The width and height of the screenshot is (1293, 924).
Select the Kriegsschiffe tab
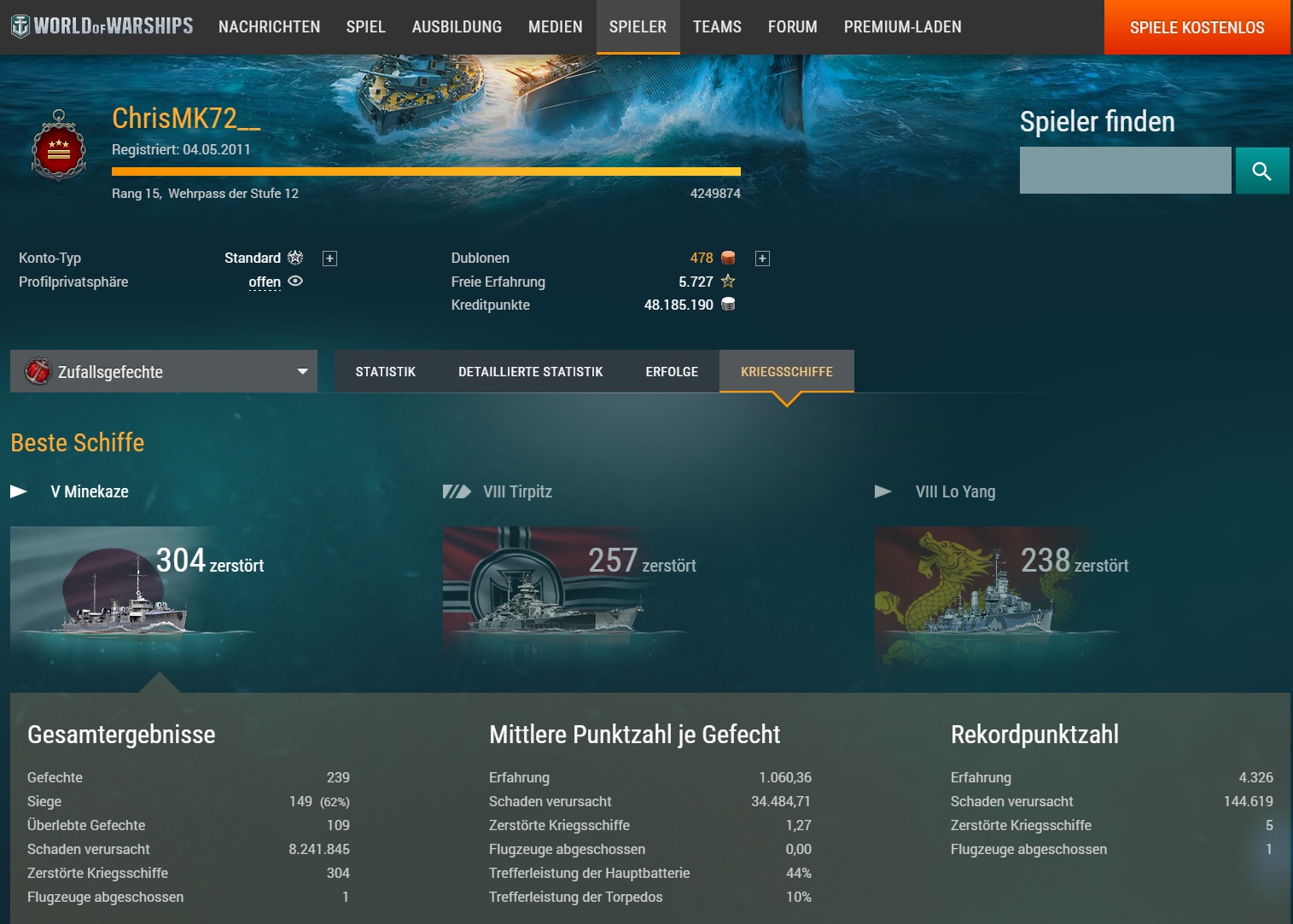(787, 371)
